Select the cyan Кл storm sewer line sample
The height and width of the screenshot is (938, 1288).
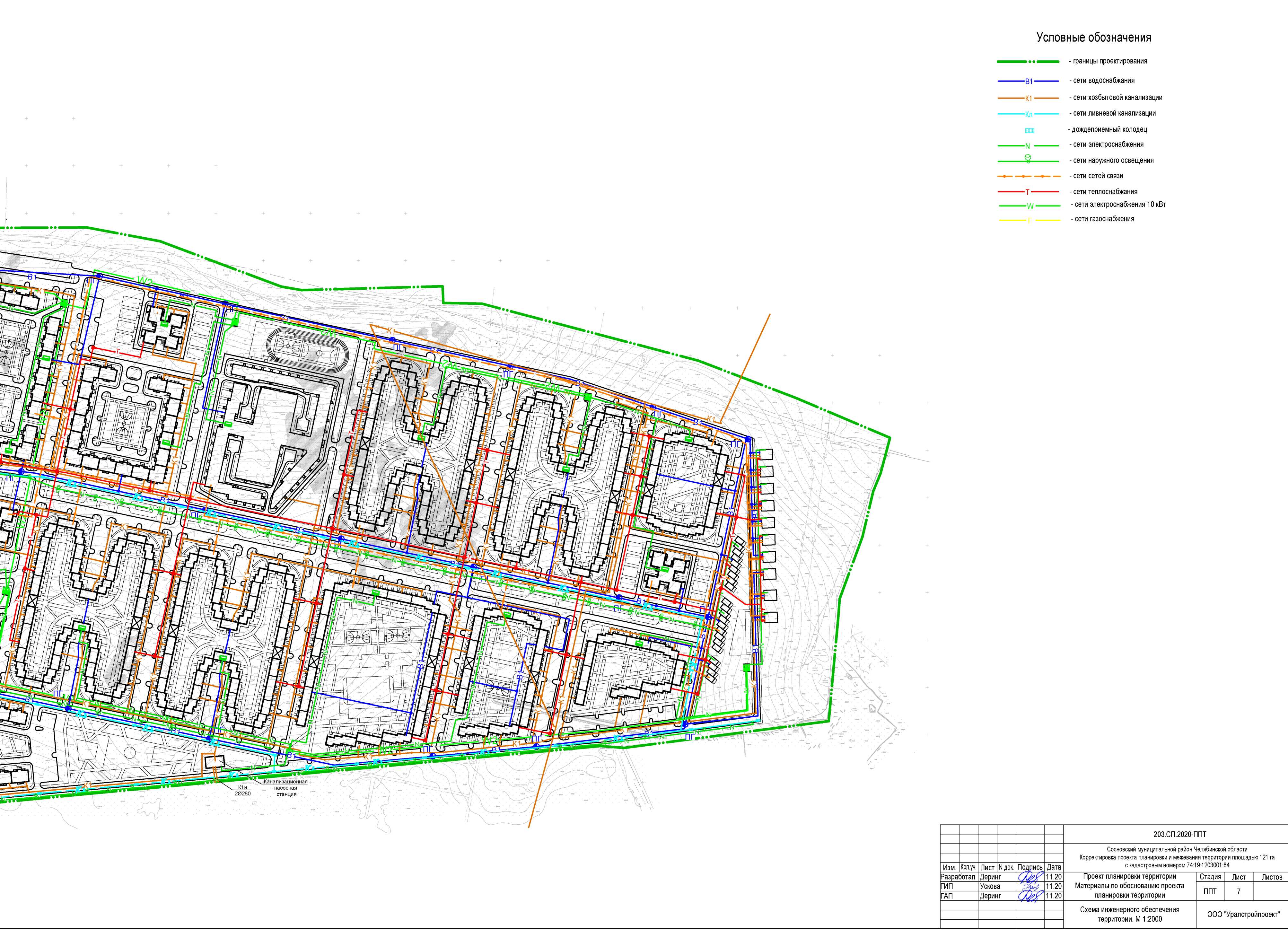click(1029, 114)
